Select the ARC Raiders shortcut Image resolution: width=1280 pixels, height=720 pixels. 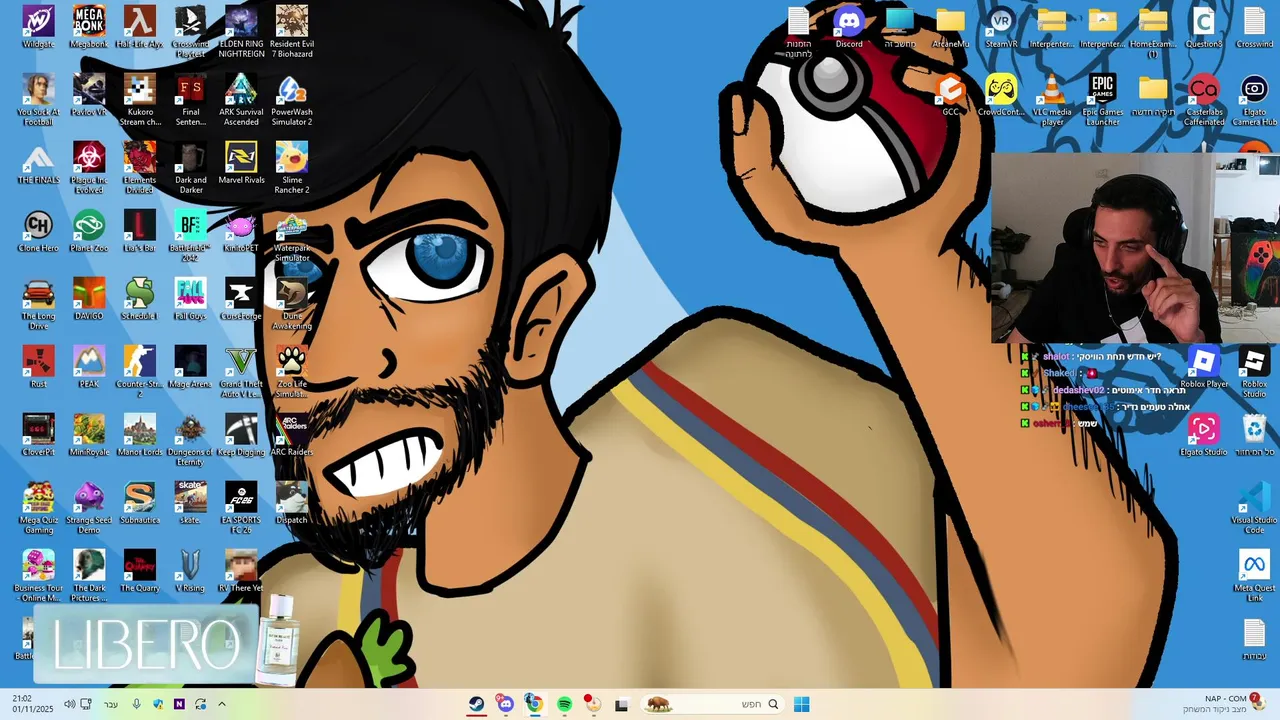coord(292,435)
